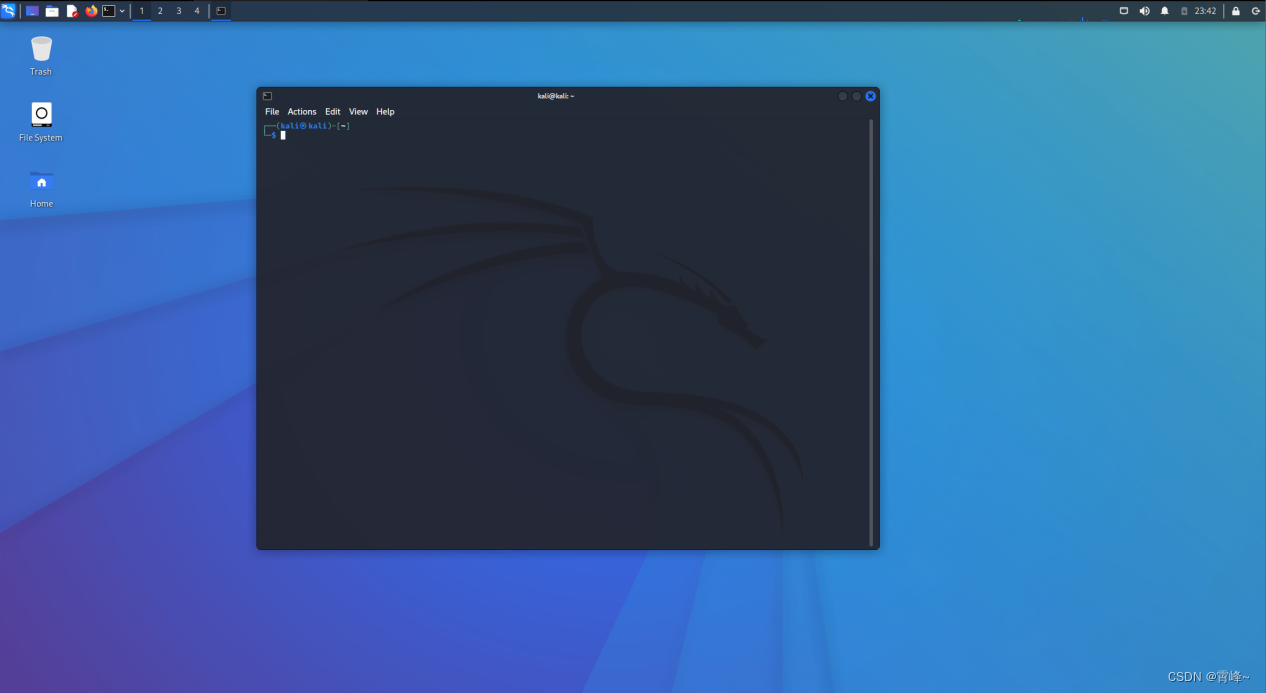
Task: Switch to workspace 2
Action: [x=160, y=11]
